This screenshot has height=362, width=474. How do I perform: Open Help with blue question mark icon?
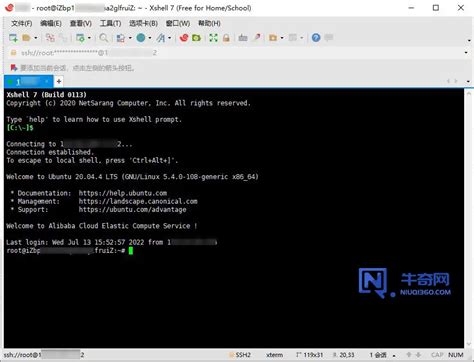click(316, 38)
